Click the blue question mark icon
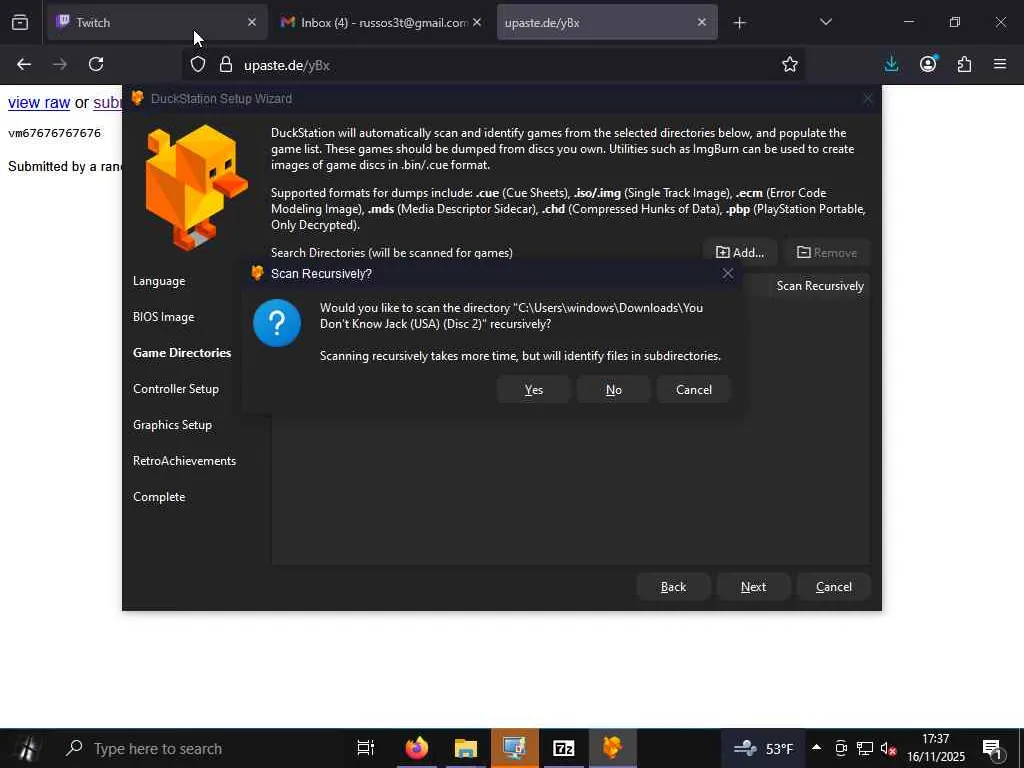The width and height of the screenshot is (1024, 768). [x=277, y=323]
